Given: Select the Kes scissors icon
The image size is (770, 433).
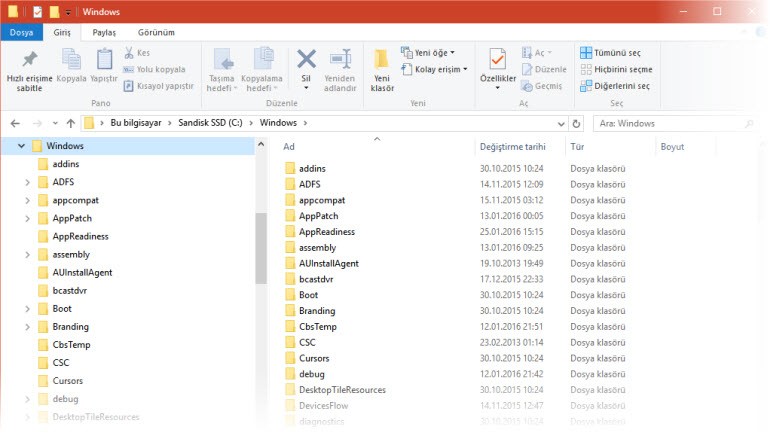Looking at the screenshot, I should (129, 53).
